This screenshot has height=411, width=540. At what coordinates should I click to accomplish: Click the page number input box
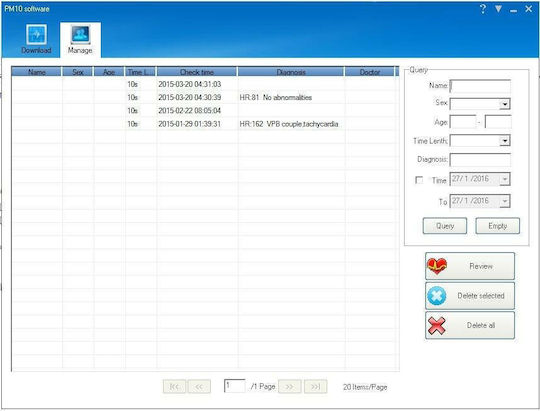[x=235, y=386]
